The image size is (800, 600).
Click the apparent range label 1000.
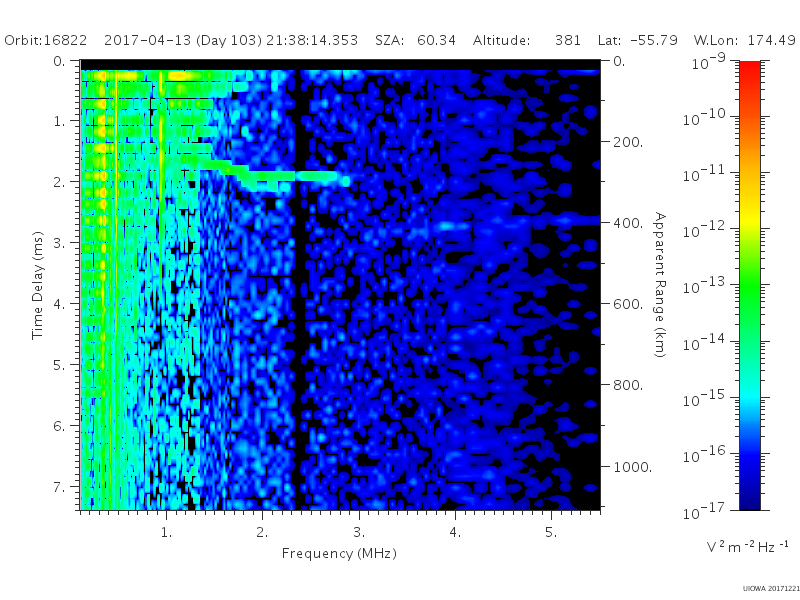pyautogui.click(x=632, y=467)
